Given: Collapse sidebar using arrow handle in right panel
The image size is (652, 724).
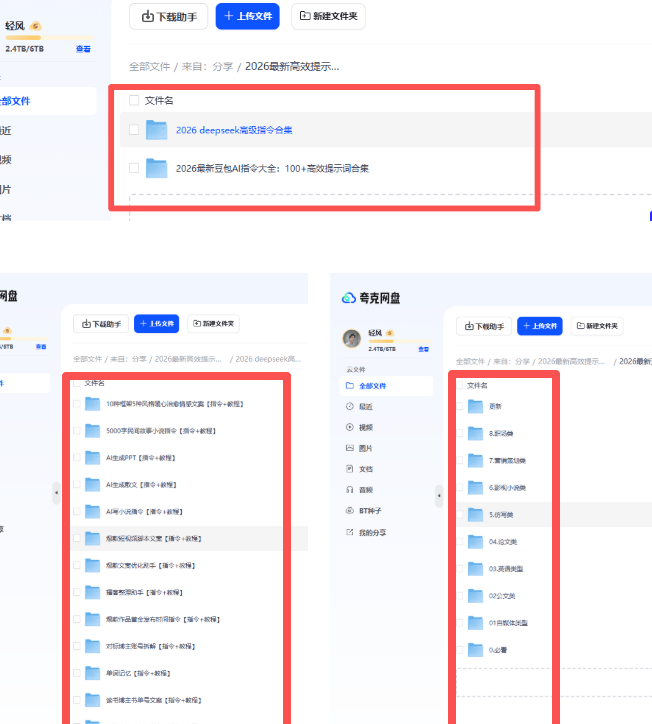Looking at the screenshot, I should coord(439,495).
